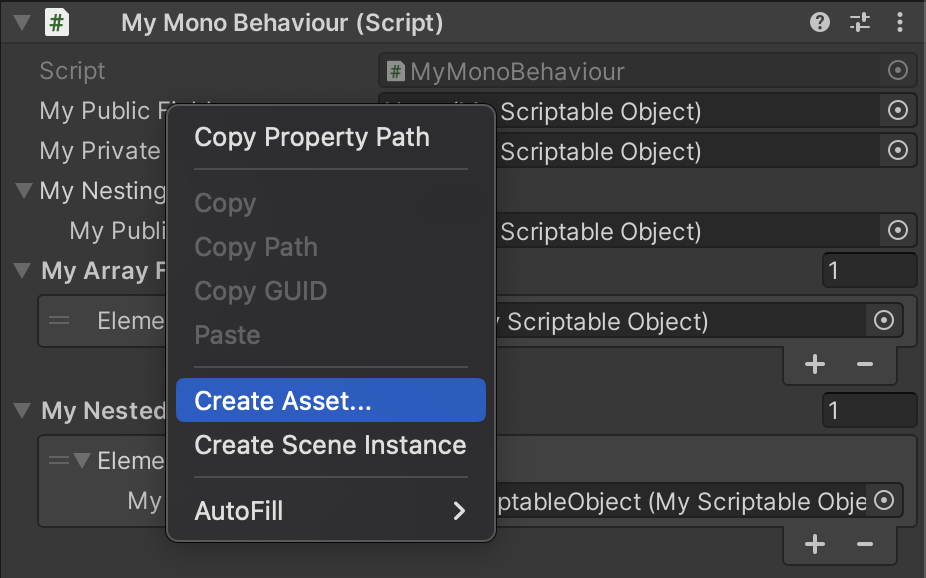The height and width of the screenshot is (578, 926).
Task: Open the AutoFill submenu
Action: [x=330, y=511]
